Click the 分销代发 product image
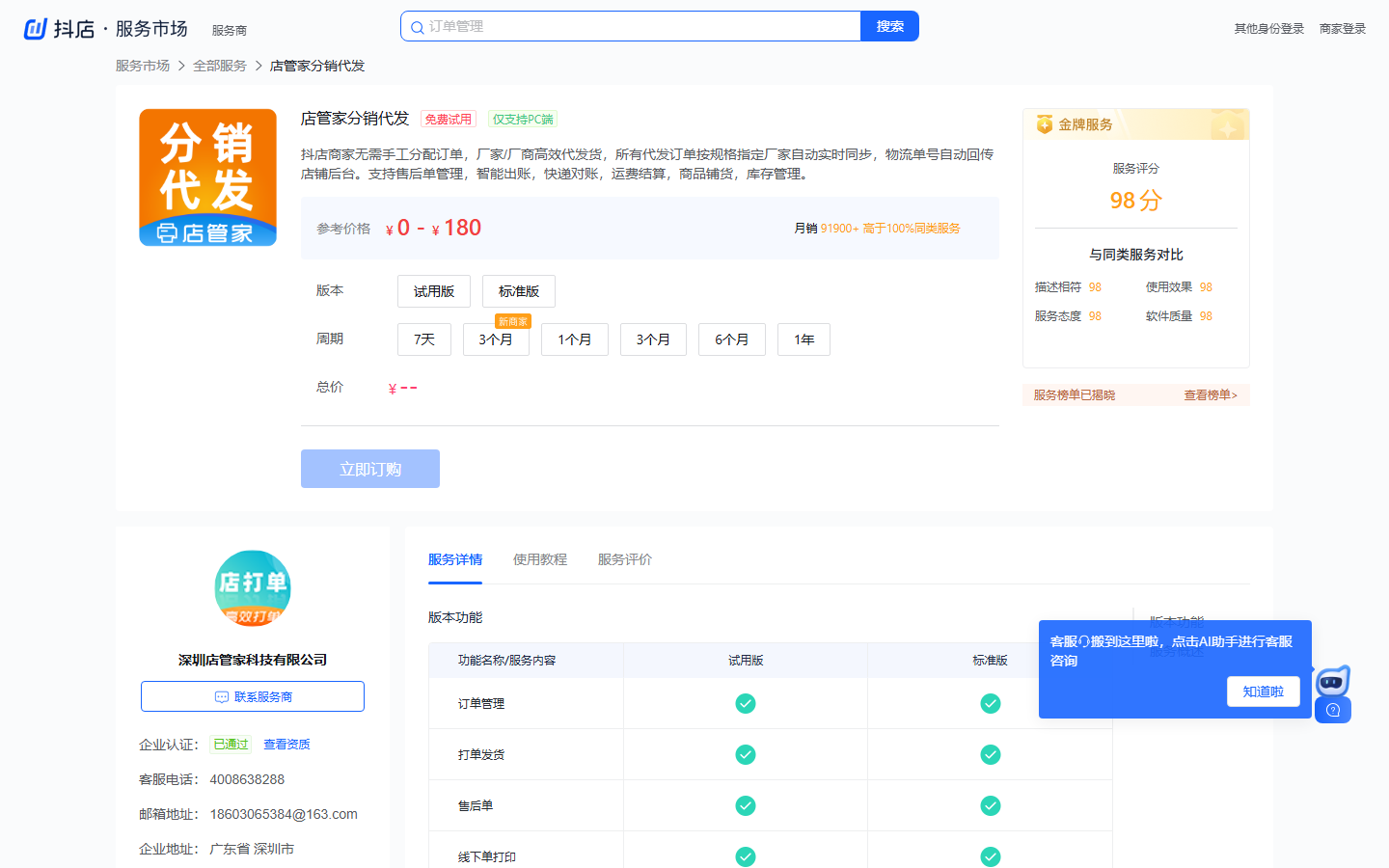This screenshot has width=1389, height=868. click(x=207, y=177)
